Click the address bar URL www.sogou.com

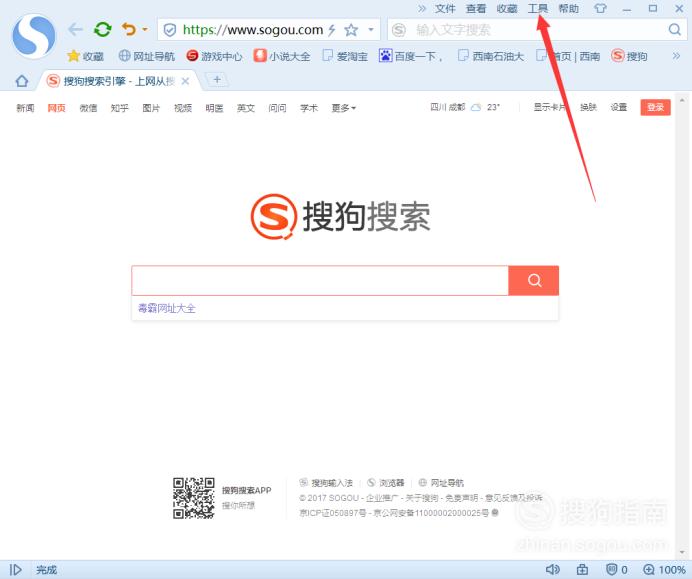pyautogui.click(x=253, y=30)
